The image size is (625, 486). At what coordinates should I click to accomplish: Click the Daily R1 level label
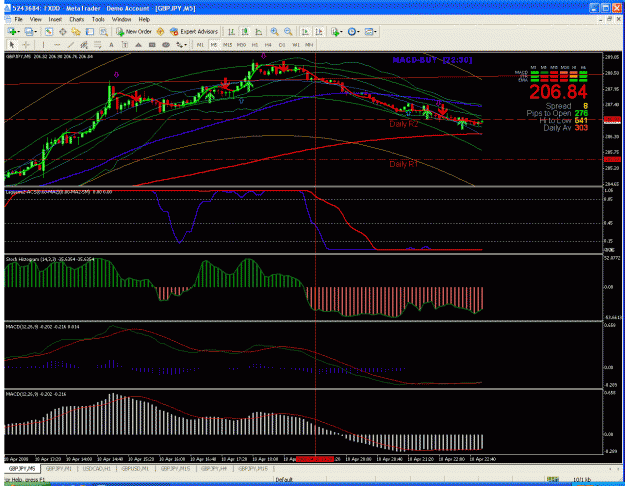coord(404,164)
